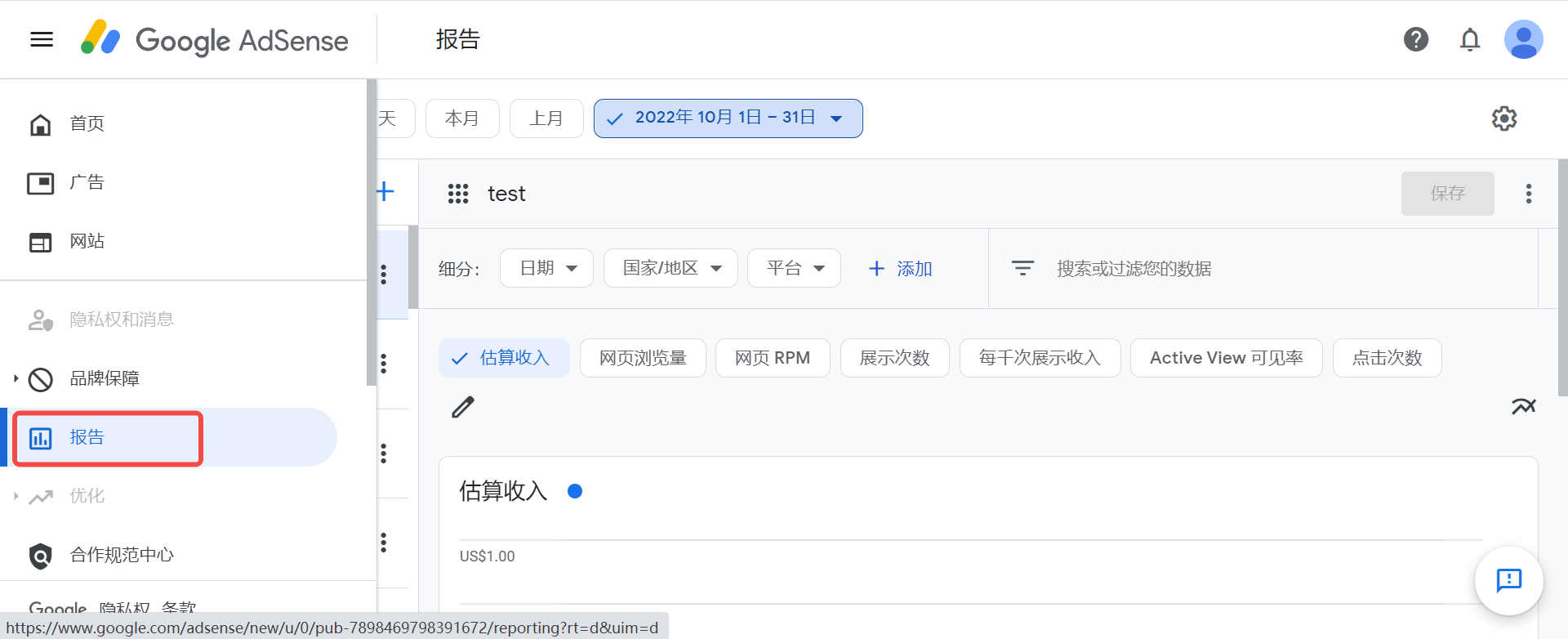Click the blue plus to add report

(x=385, y=192)
